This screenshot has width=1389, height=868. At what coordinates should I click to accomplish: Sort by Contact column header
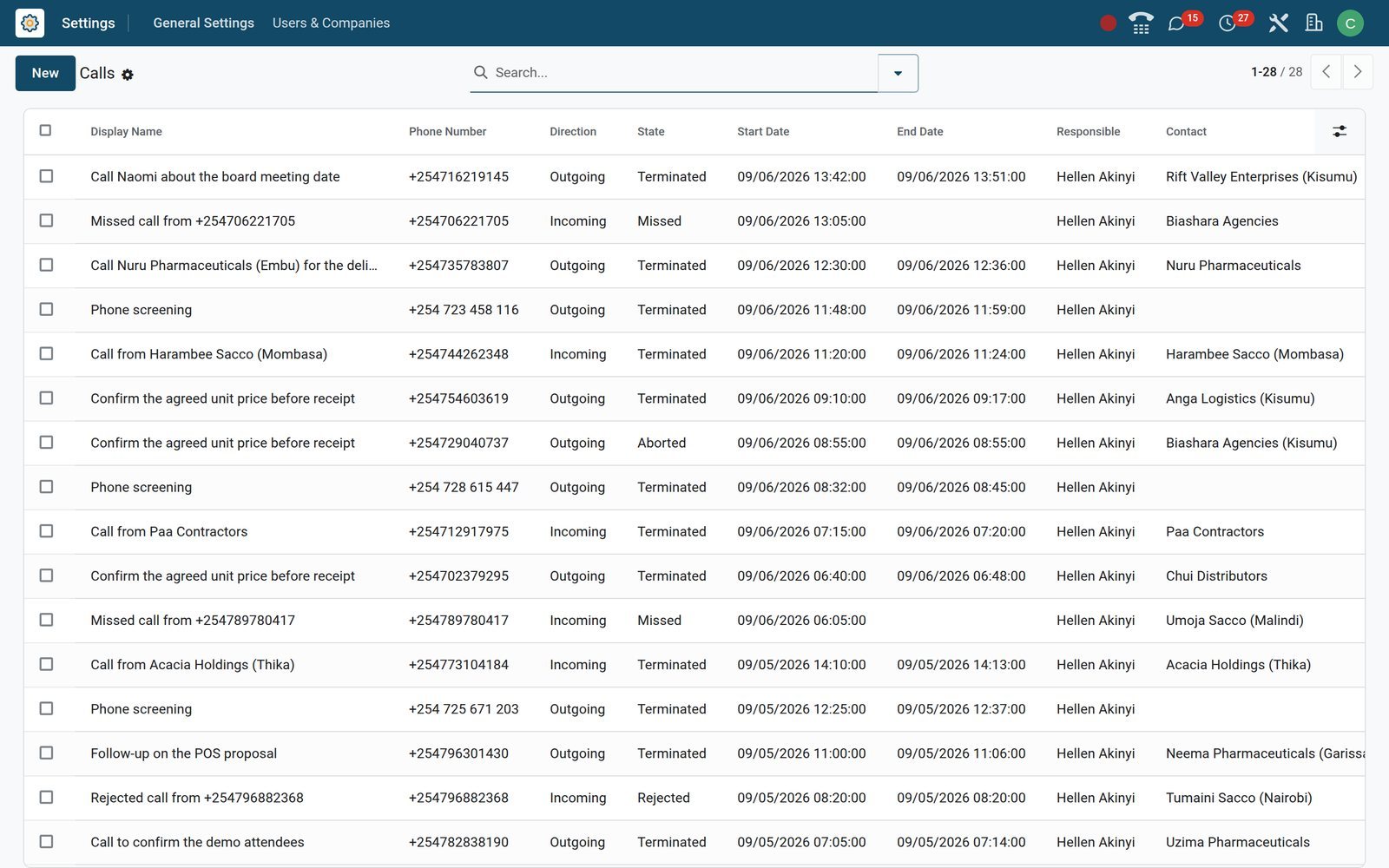coord(1186,132)
